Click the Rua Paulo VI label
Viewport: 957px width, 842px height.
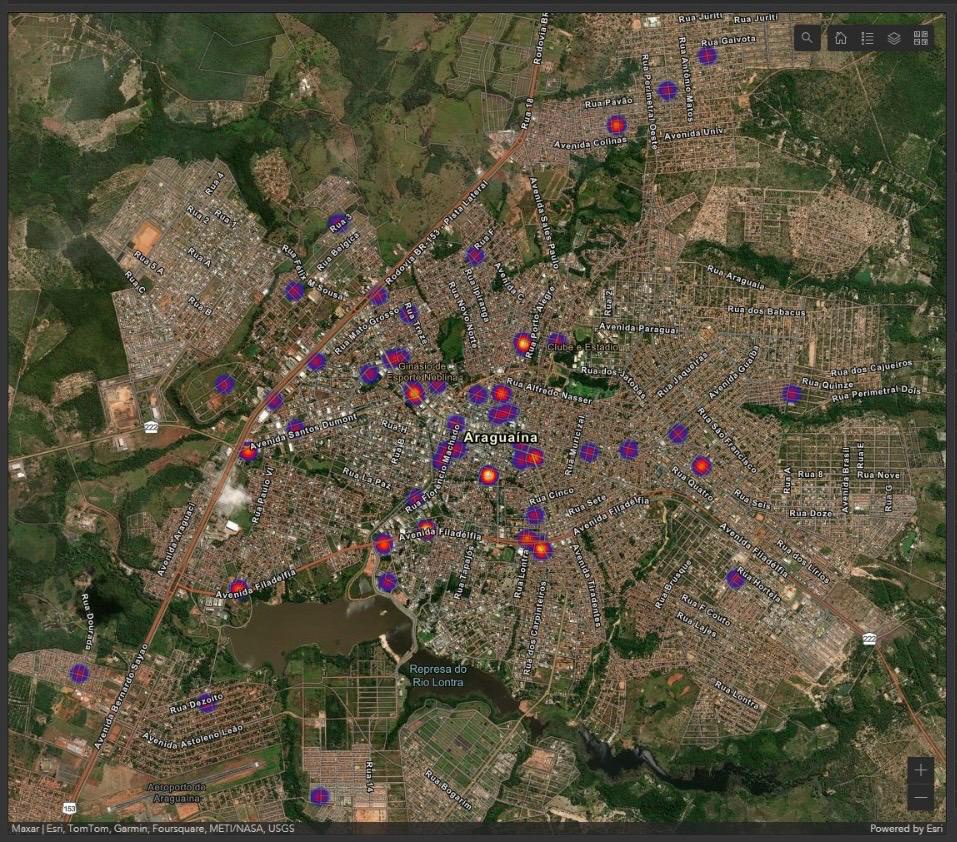coord(263,496)
